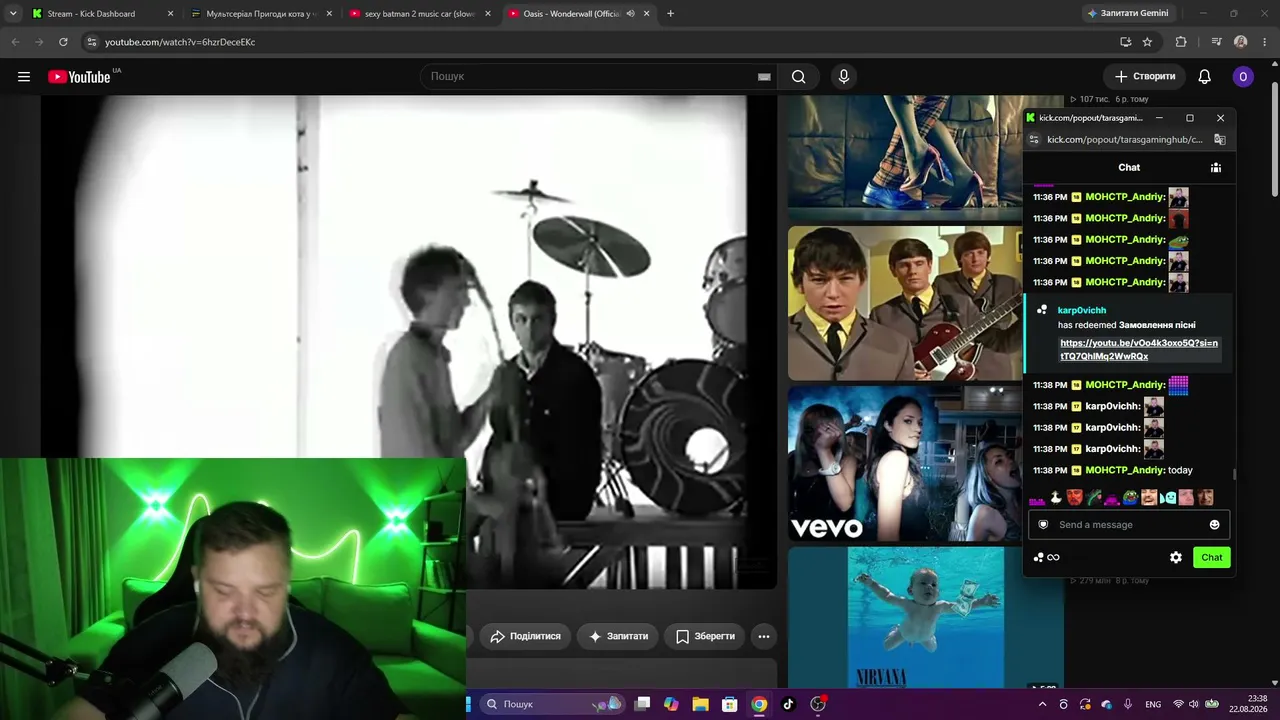Image resolution: width=1280 pixels, height=720 pixels.
Task: Open the vintage band with guitar thumbnail
Action: pos(904,303)
